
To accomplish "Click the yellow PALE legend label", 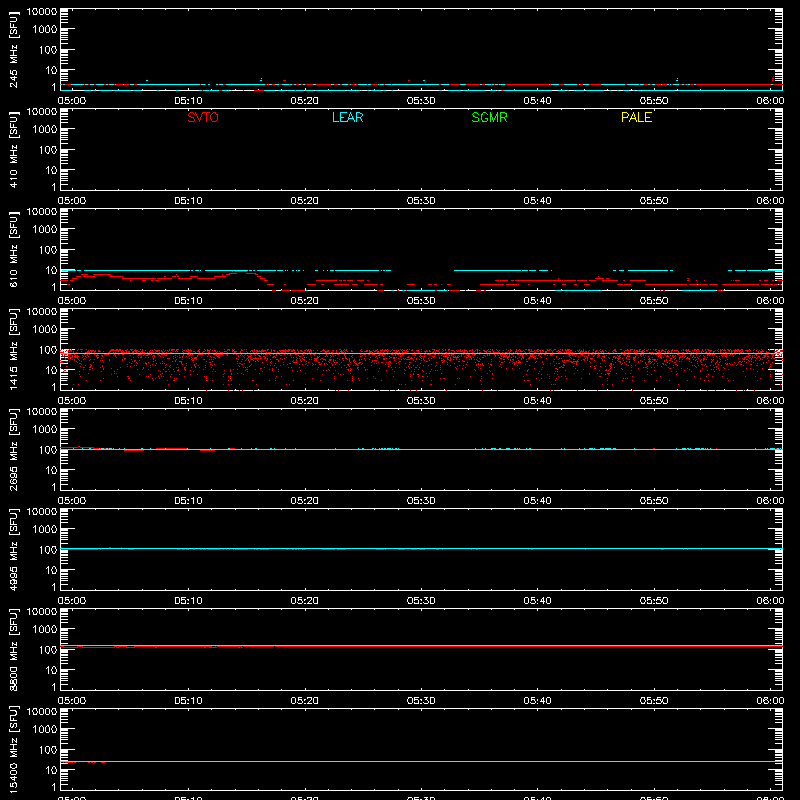I will tap(636, 117).
